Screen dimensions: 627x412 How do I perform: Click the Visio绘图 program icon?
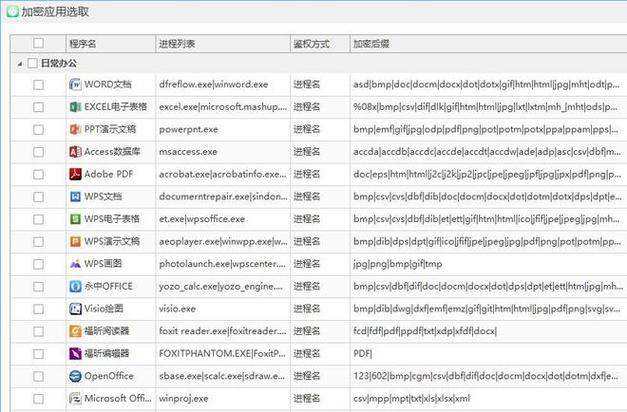tap(75, 308)
